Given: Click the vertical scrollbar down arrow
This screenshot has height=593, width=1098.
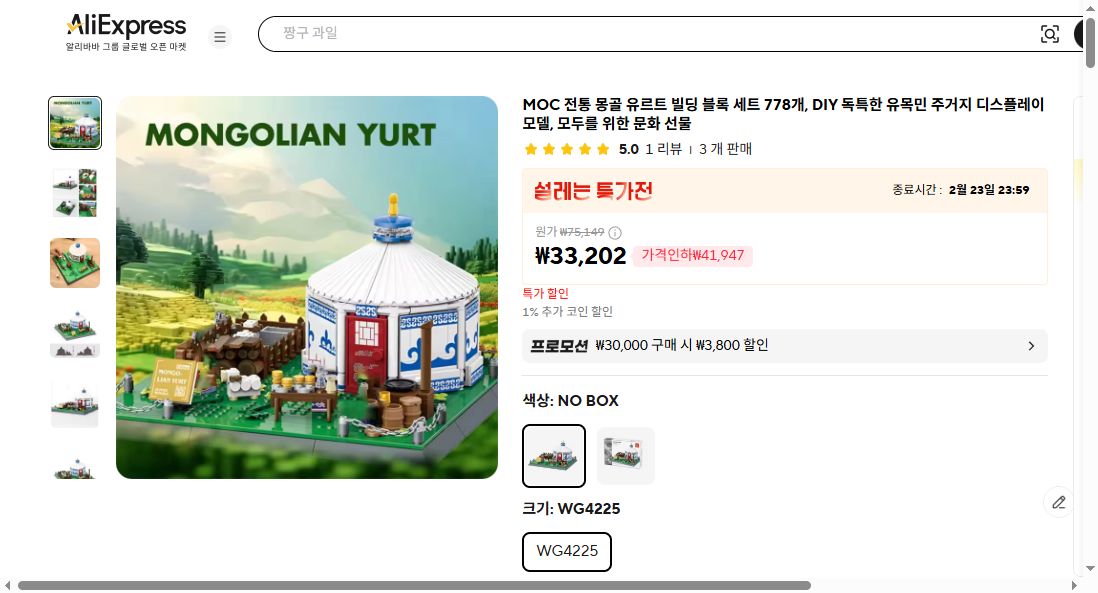Looking at the screenshot, I should (1090, 568).
